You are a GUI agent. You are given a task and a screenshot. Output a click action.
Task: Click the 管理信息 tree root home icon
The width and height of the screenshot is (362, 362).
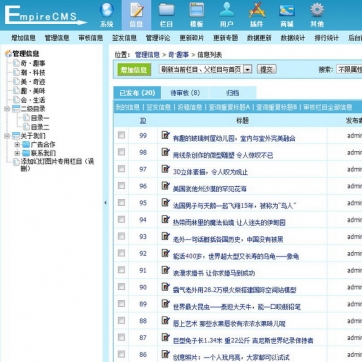click(8, 54)
